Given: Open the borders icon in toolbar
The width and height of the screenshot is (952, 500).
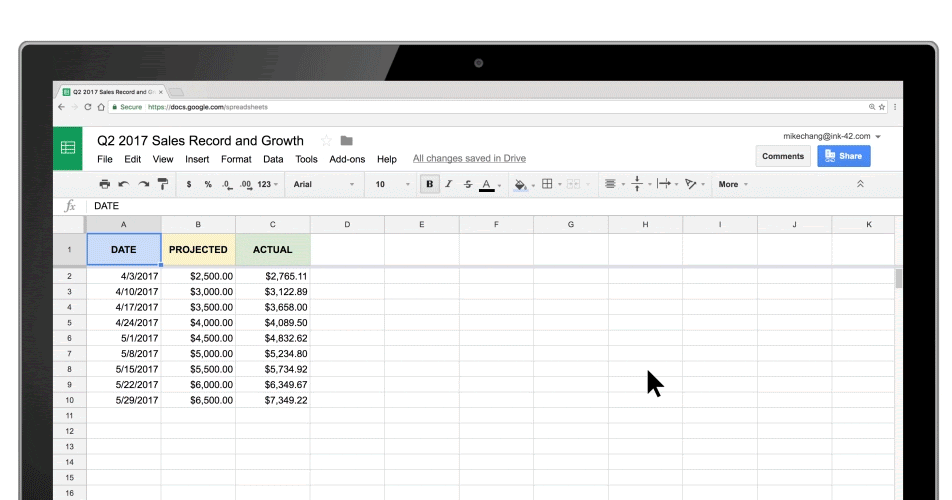Looking at the screenshot, I should coord(547,184).
